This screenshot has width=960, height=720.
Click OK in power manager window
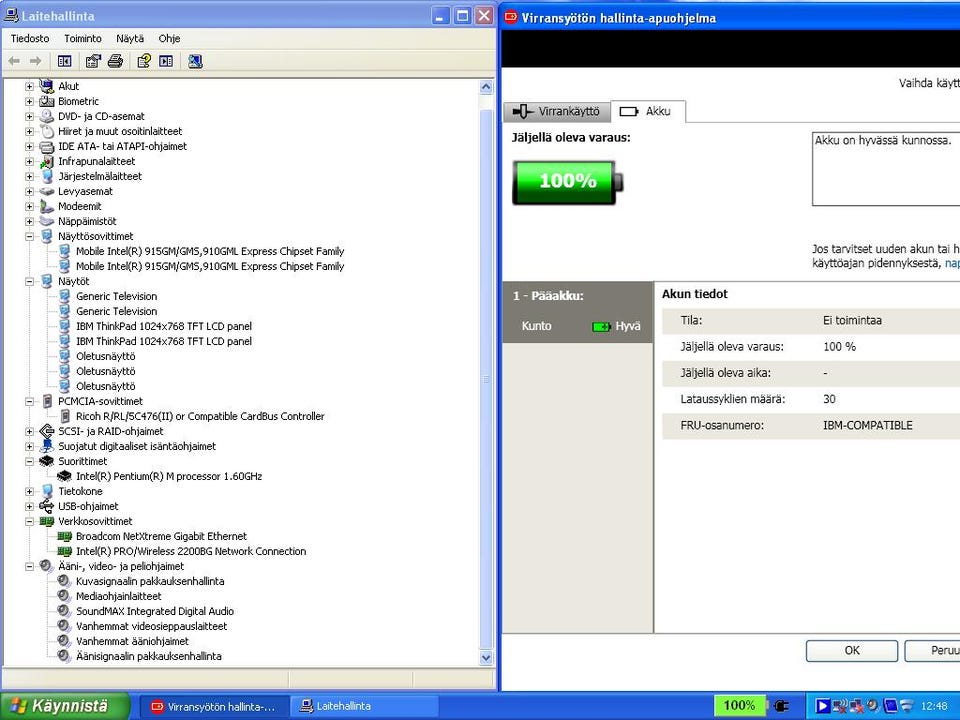852,651
